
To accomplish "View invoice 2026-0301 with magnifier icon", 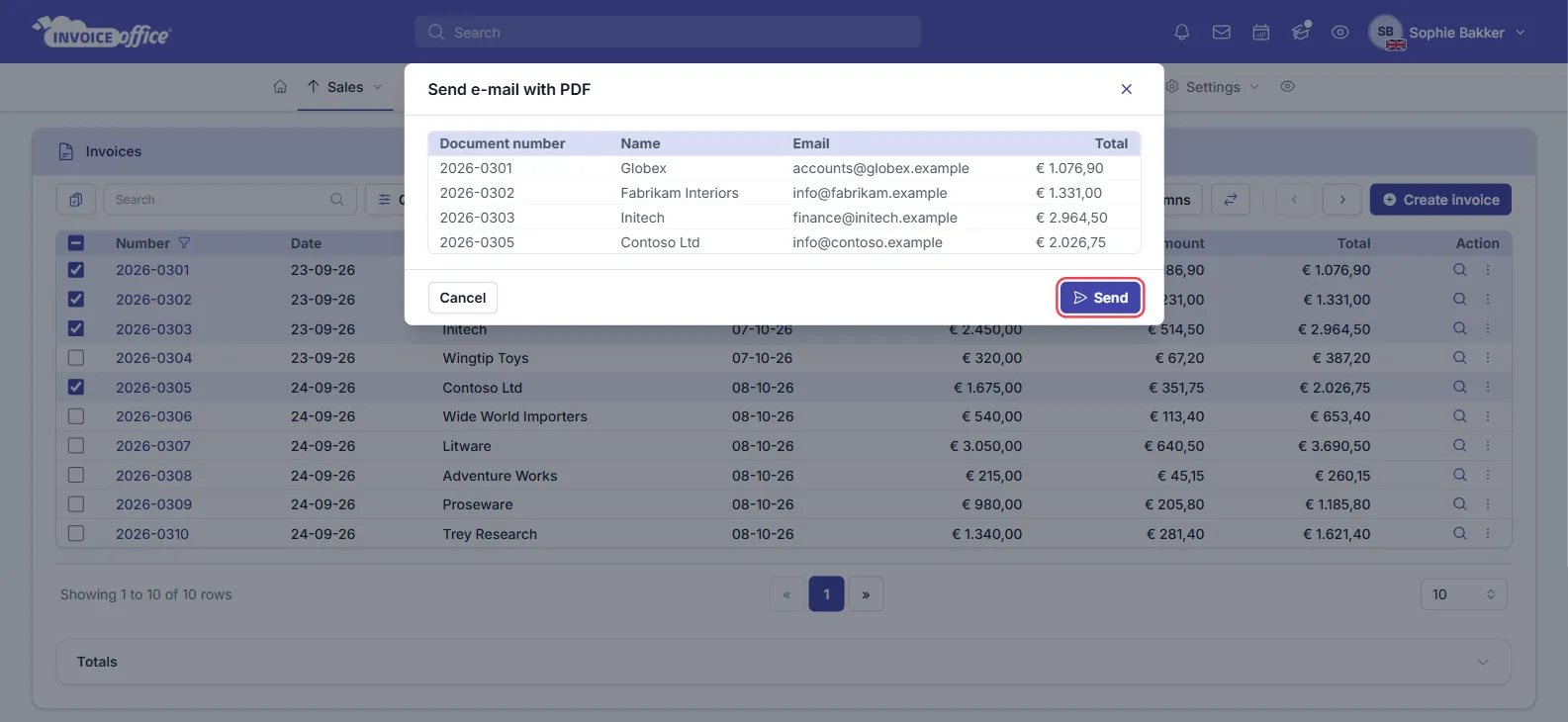I will click(x=1459, y=270).
